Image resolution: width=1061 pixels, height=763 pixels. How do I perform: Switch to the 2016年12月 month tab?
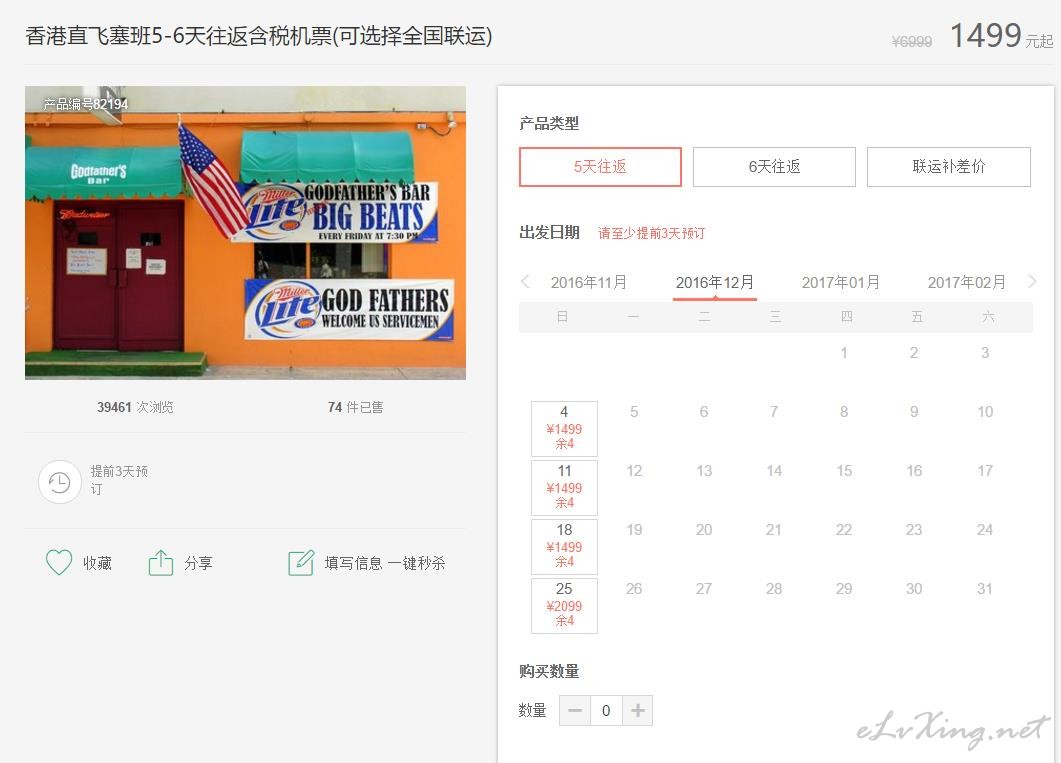click(x=715, y=282)
